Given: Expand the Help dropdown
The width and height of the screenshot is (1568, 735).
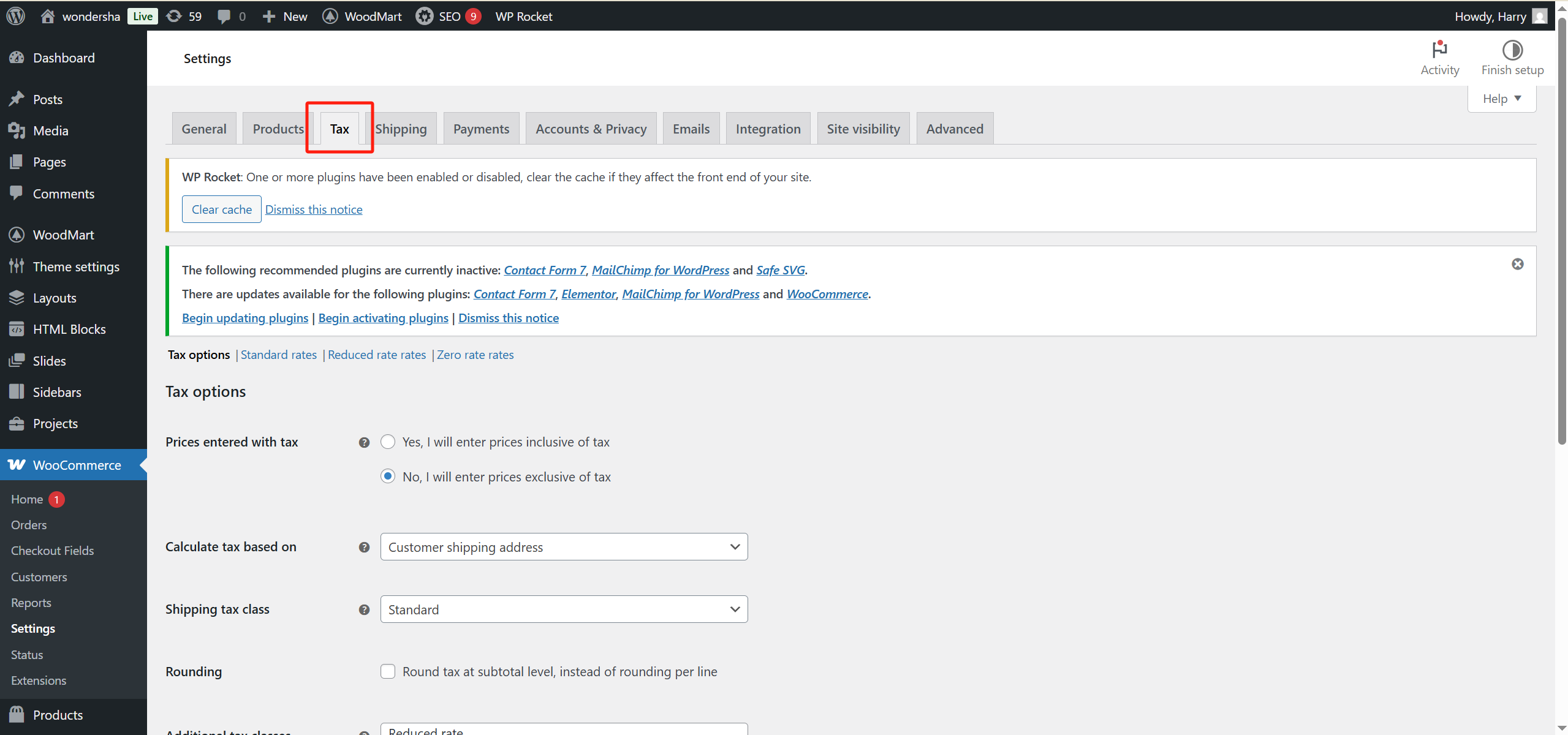Looking at the screenshot, I should point(1502,98).
